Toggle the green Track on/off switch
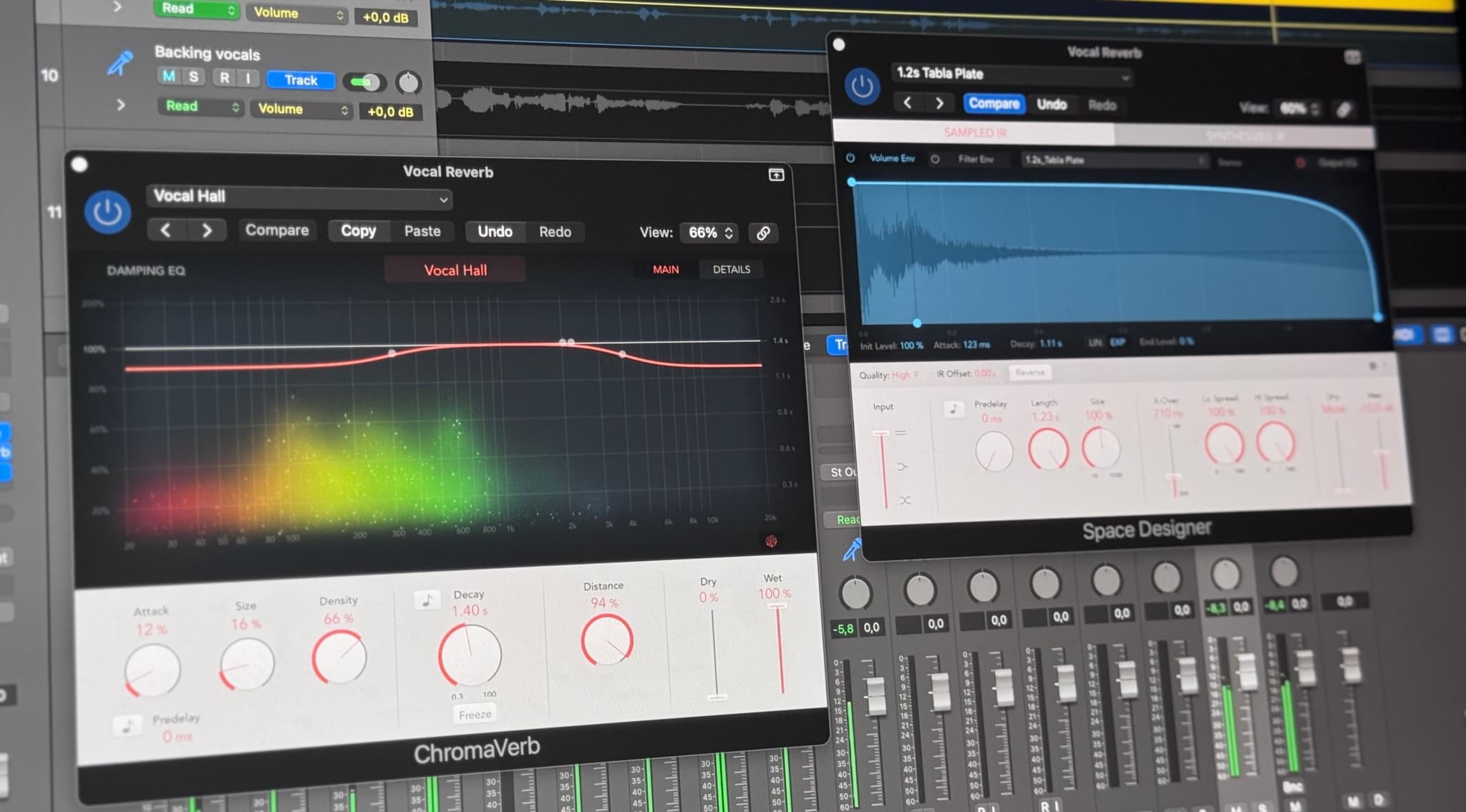 point(364,83)
